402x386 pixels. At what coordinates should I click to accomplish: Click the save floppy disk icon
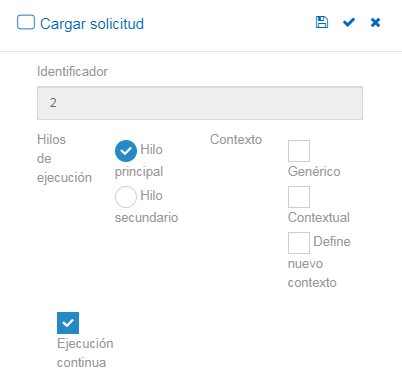[322, 22]
